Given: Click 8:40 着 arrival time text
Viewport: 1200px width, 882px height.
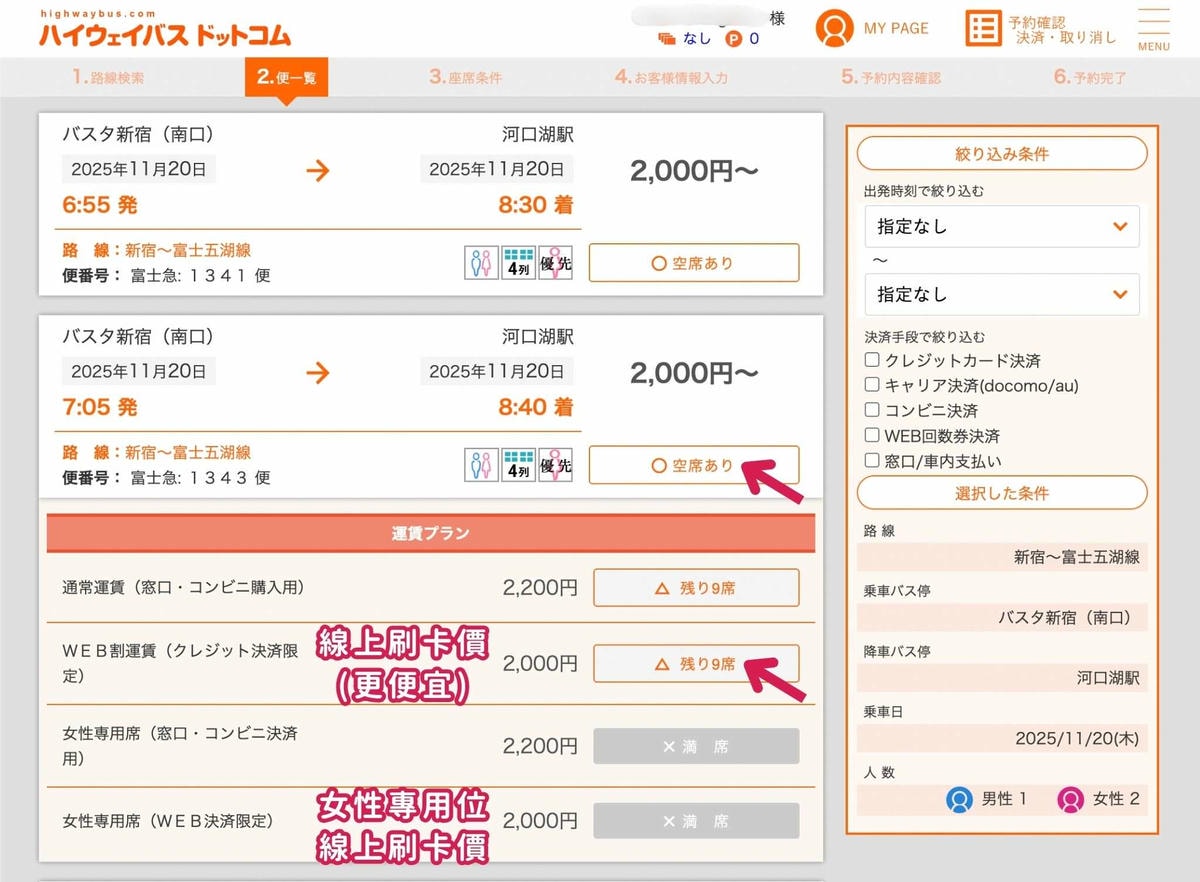Looking at the screenshot, I should pos(536,407).
